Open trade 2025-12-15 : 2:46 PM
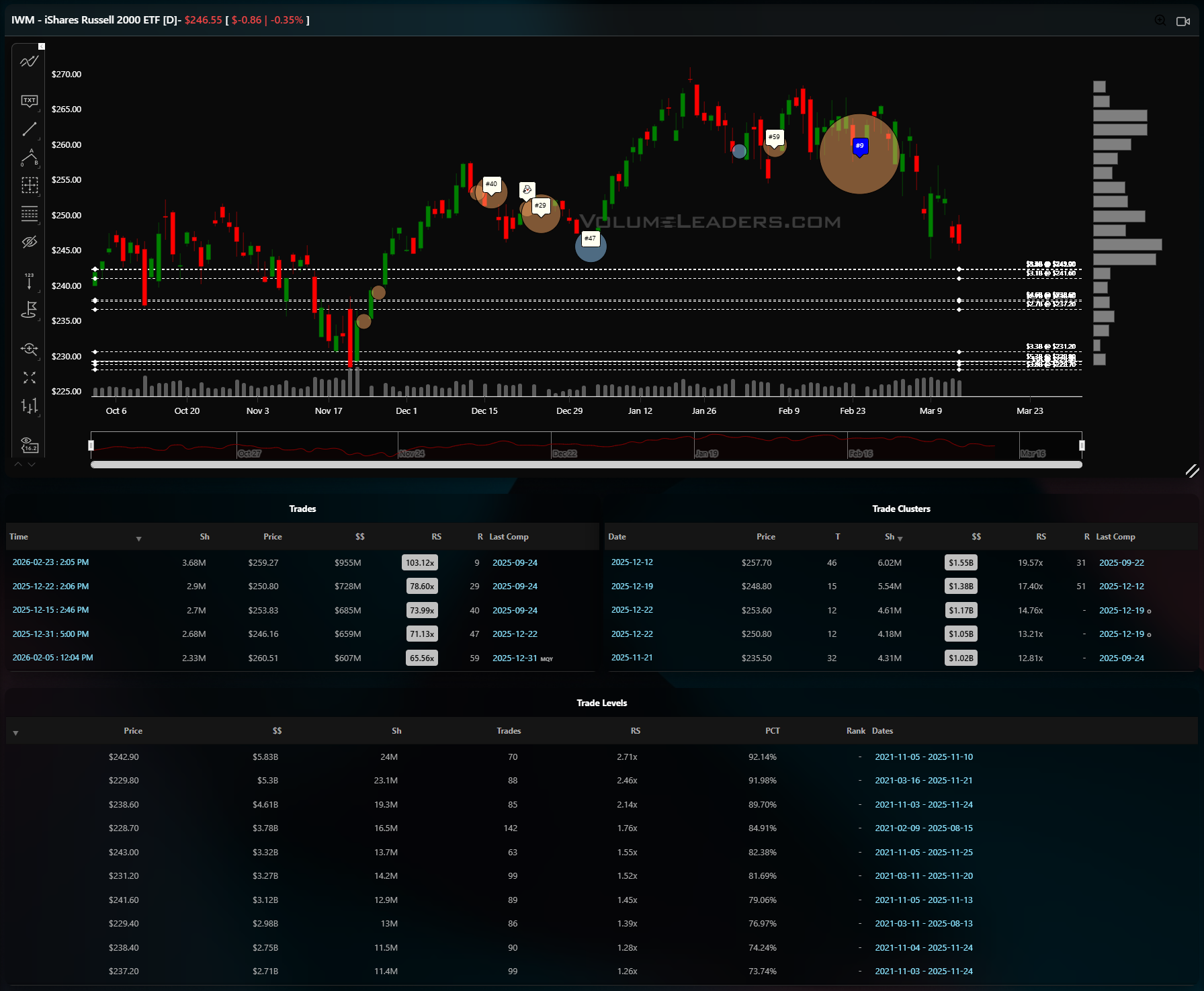Image resolution: width=1204 pixels, height=991 pixels. (x=50, y=610)
